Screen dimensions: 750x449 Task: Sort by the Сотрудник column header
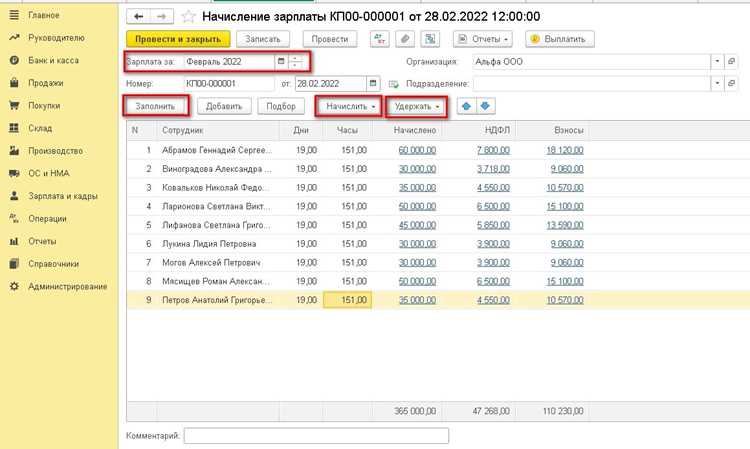pos(217,130)
